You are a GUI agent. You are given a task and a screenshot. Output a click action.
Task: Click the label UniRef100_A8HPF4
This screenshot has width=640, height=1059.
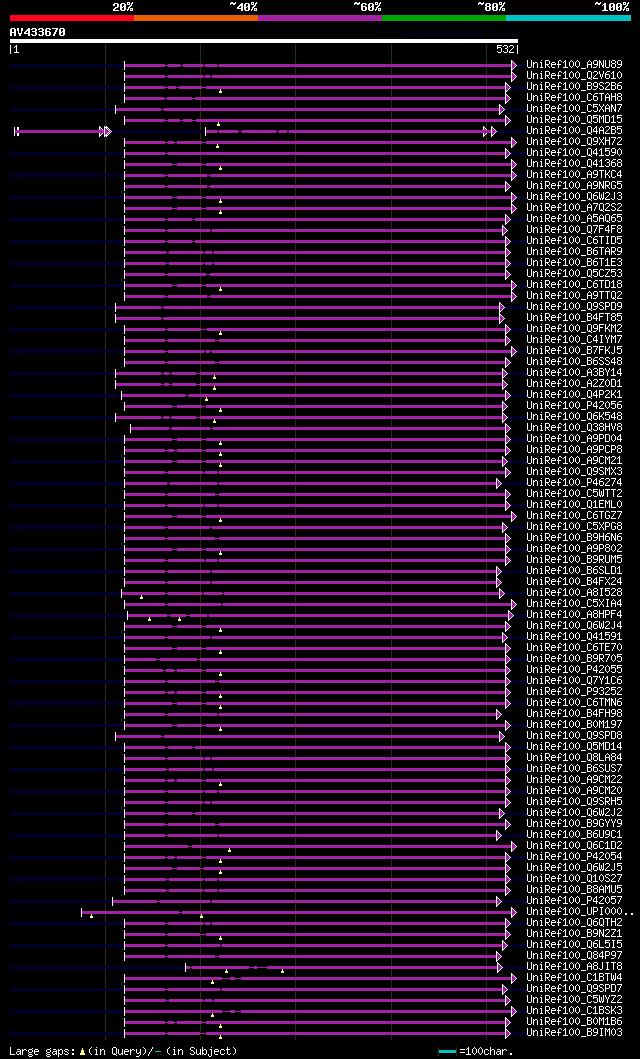click(x=575, y=615)
